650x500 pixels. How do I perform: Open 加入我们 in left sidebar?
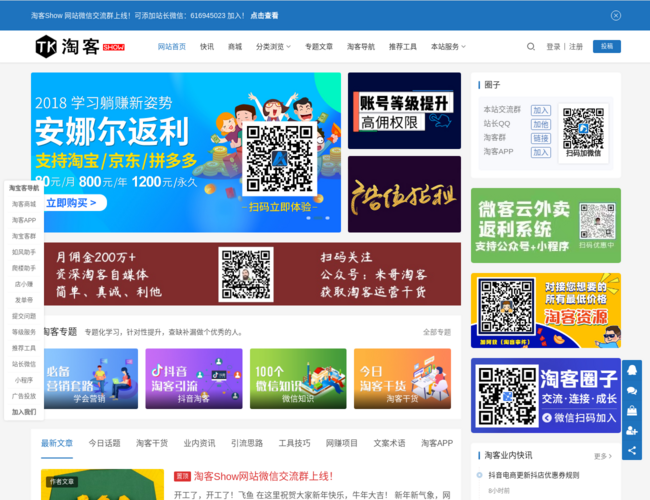click(x=24, y=412)
